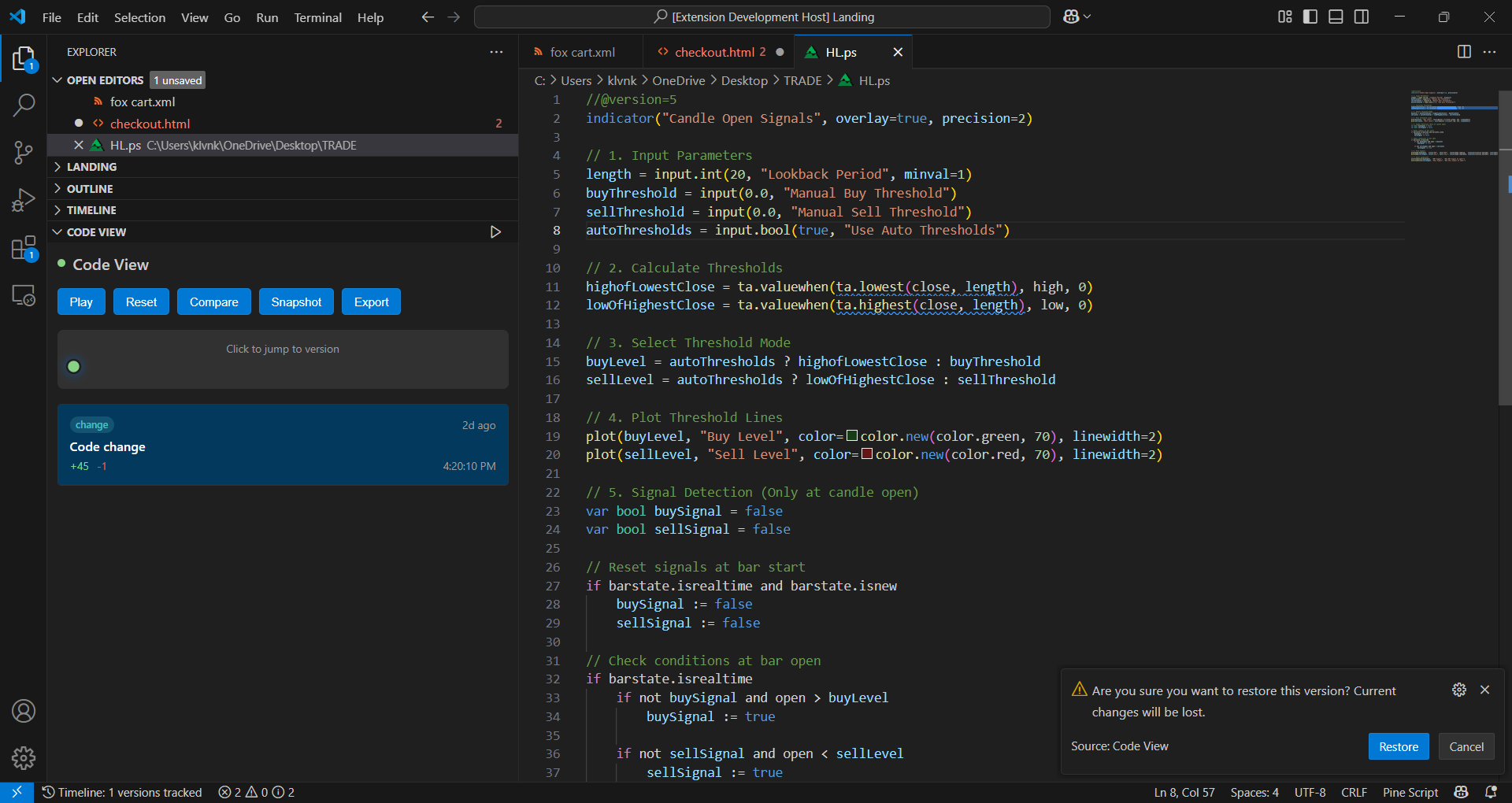Open notifications bell in status bar
This screenshot has height=803, width=1512.
pyautogui.click(x=1491, y=792)
